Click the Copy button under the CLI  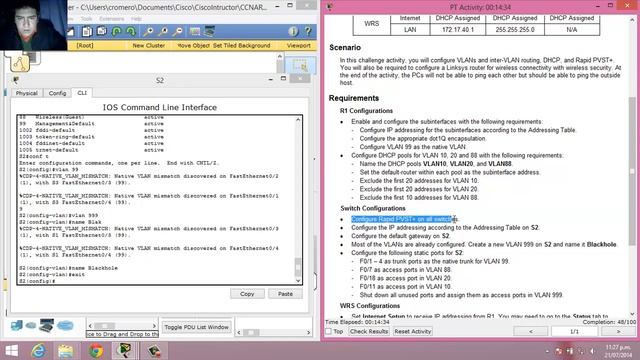pos(247,294)
